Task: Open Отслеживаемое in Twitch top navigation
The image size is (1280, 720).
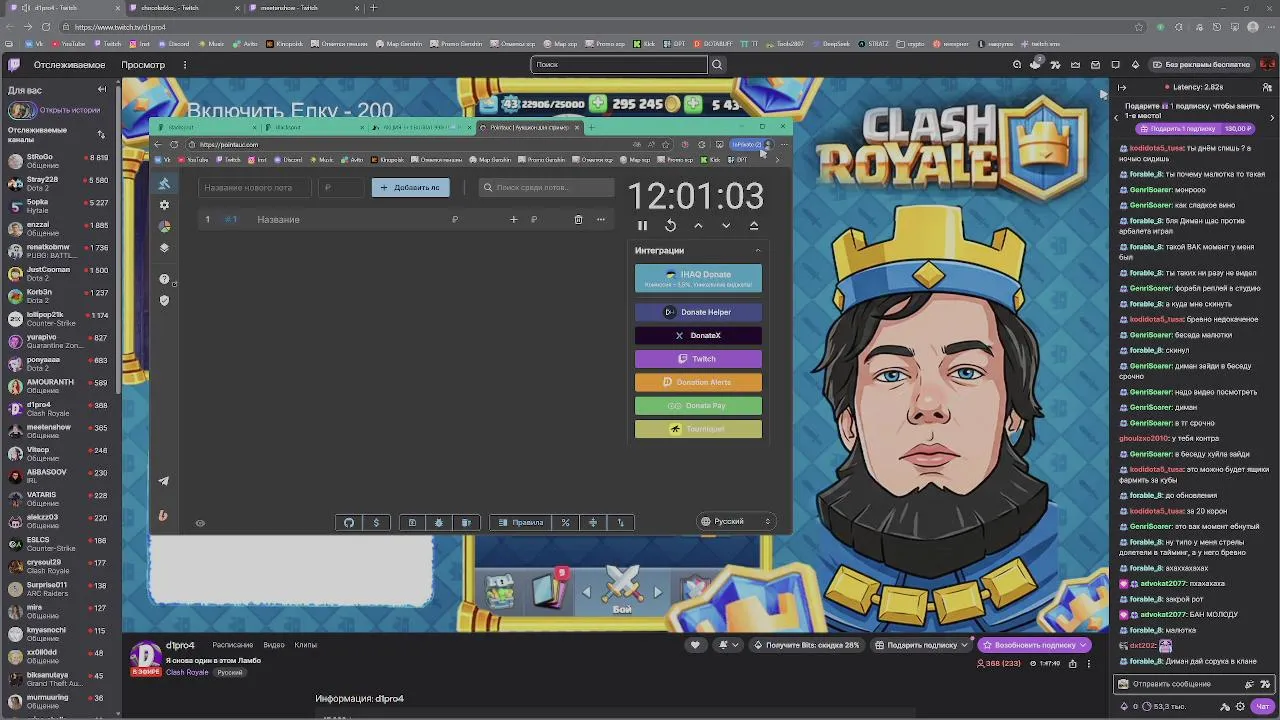Action: [69, 65]
